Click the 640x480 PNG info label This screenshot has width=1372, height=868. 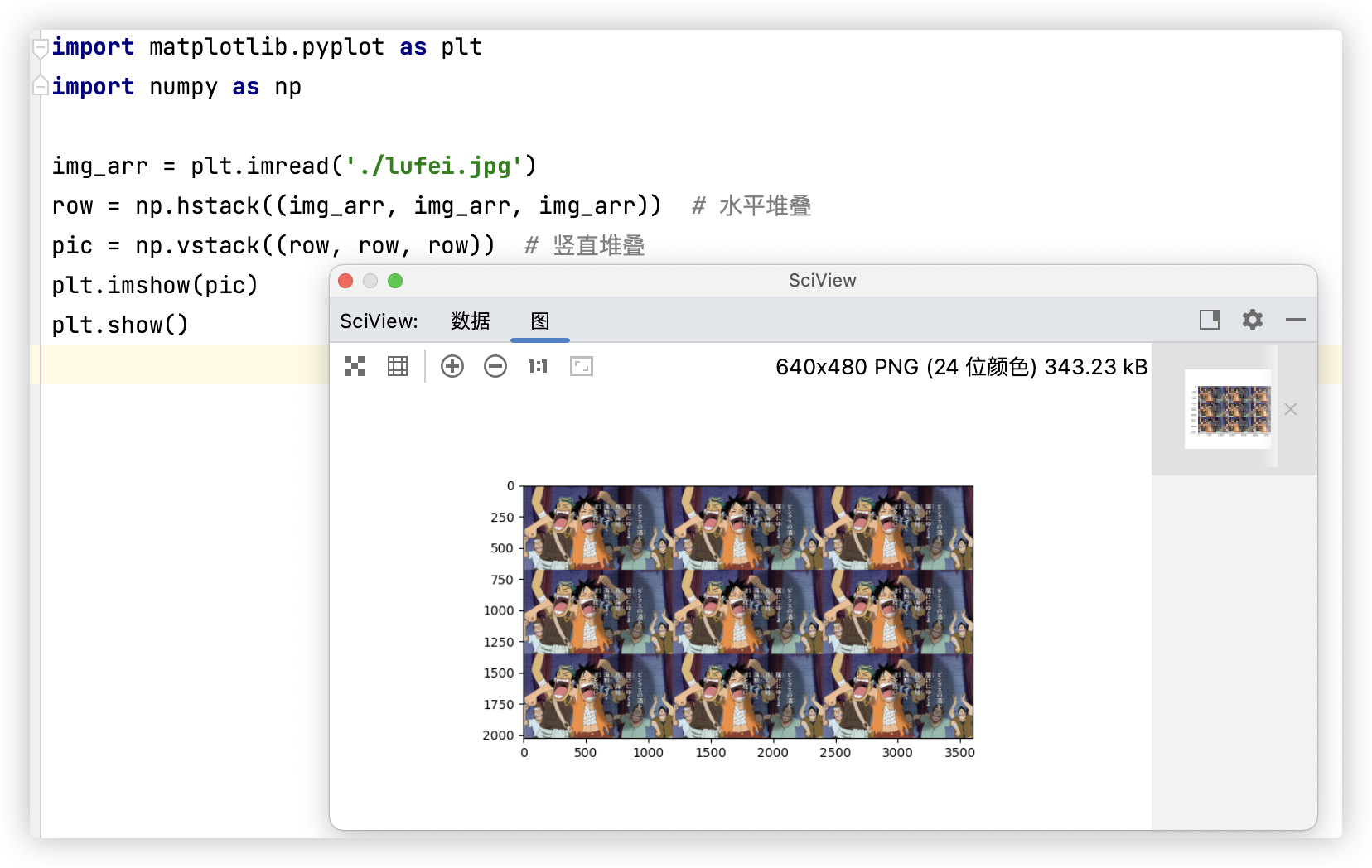click(961, 366)
